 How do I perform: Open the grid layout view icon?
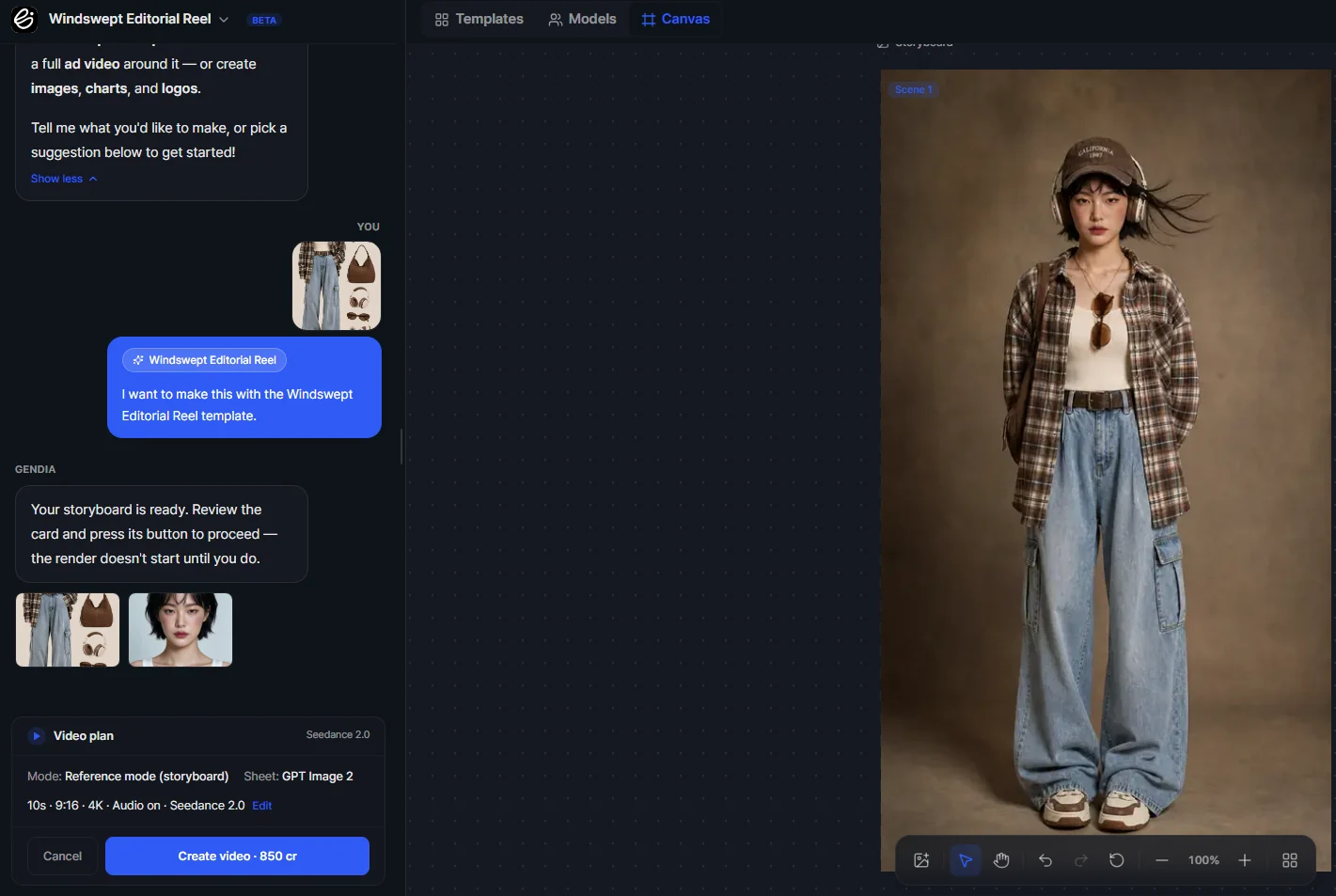coord(1290,860)
